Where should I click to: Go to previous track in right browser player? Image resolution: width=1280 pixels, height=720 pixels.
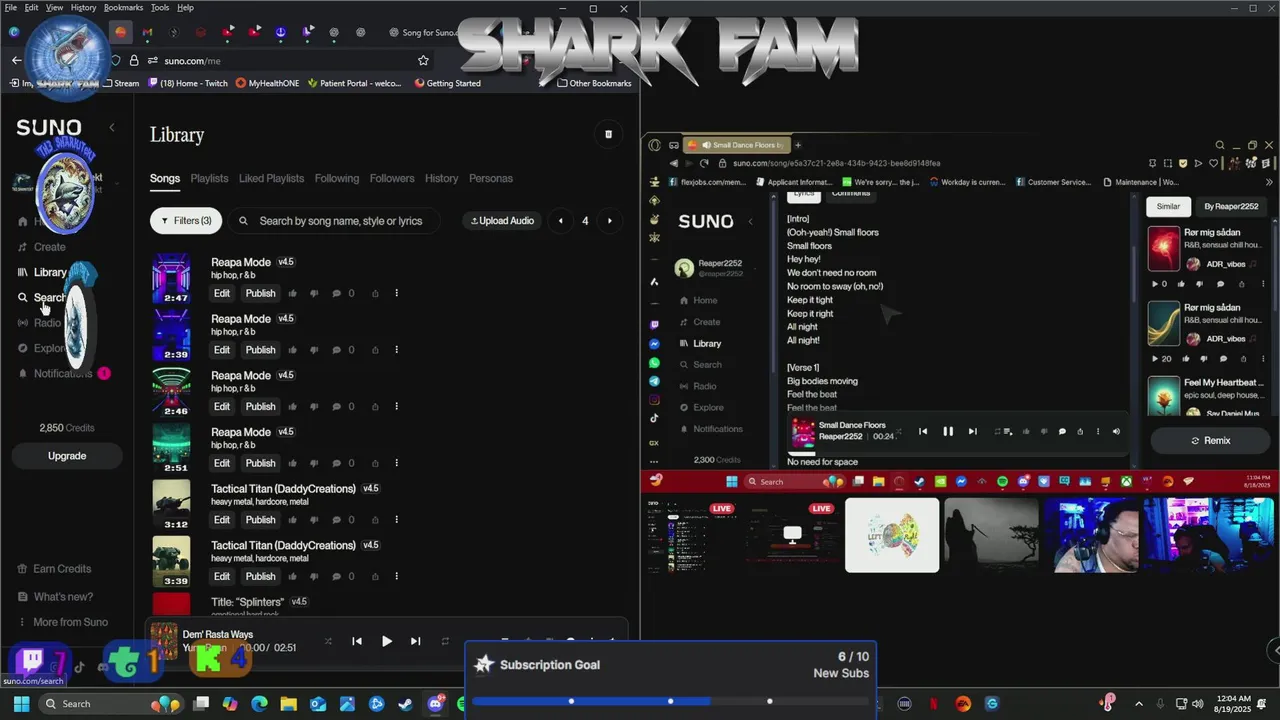[x=923, y=431]
